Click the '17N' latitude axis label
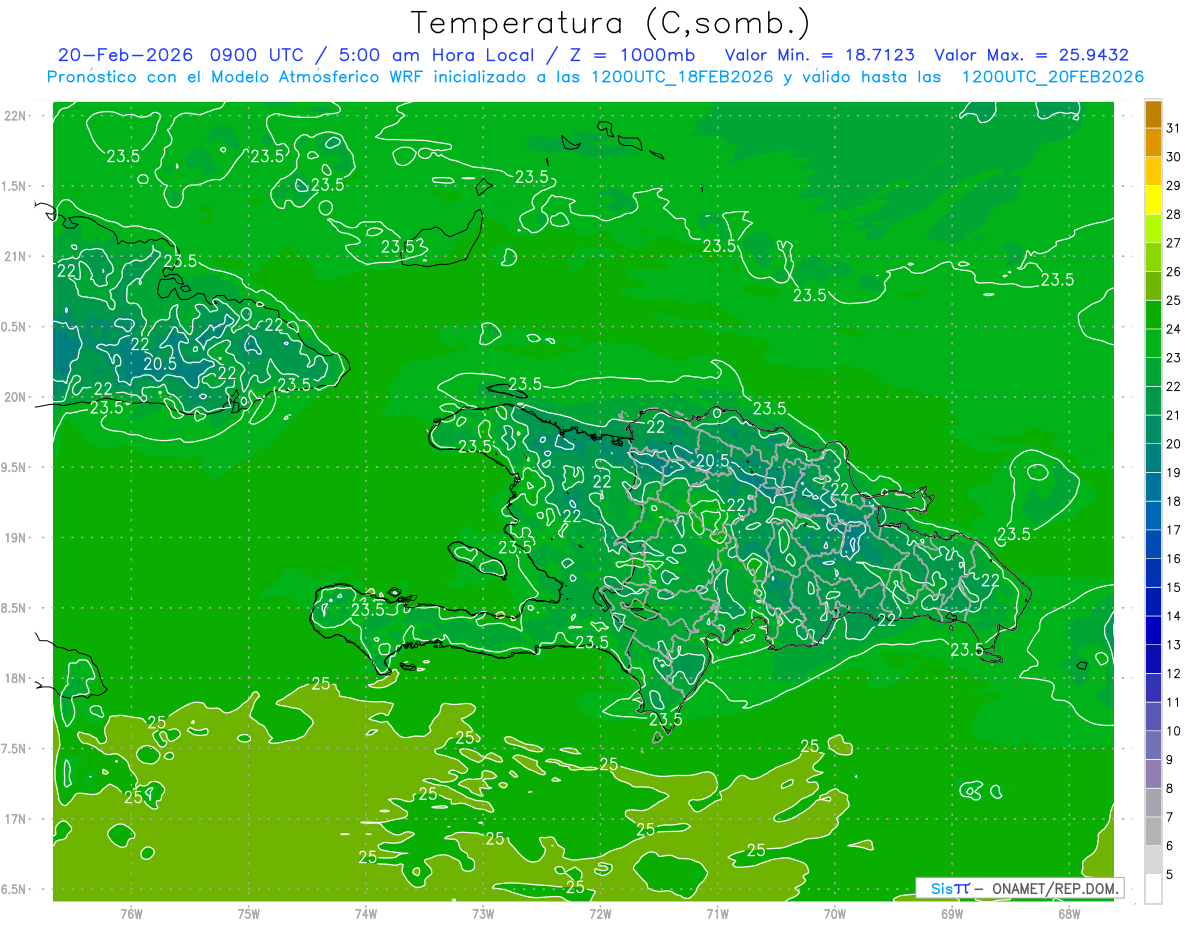Viewport: 1200px width, 927px height. [x=16, y=819]
